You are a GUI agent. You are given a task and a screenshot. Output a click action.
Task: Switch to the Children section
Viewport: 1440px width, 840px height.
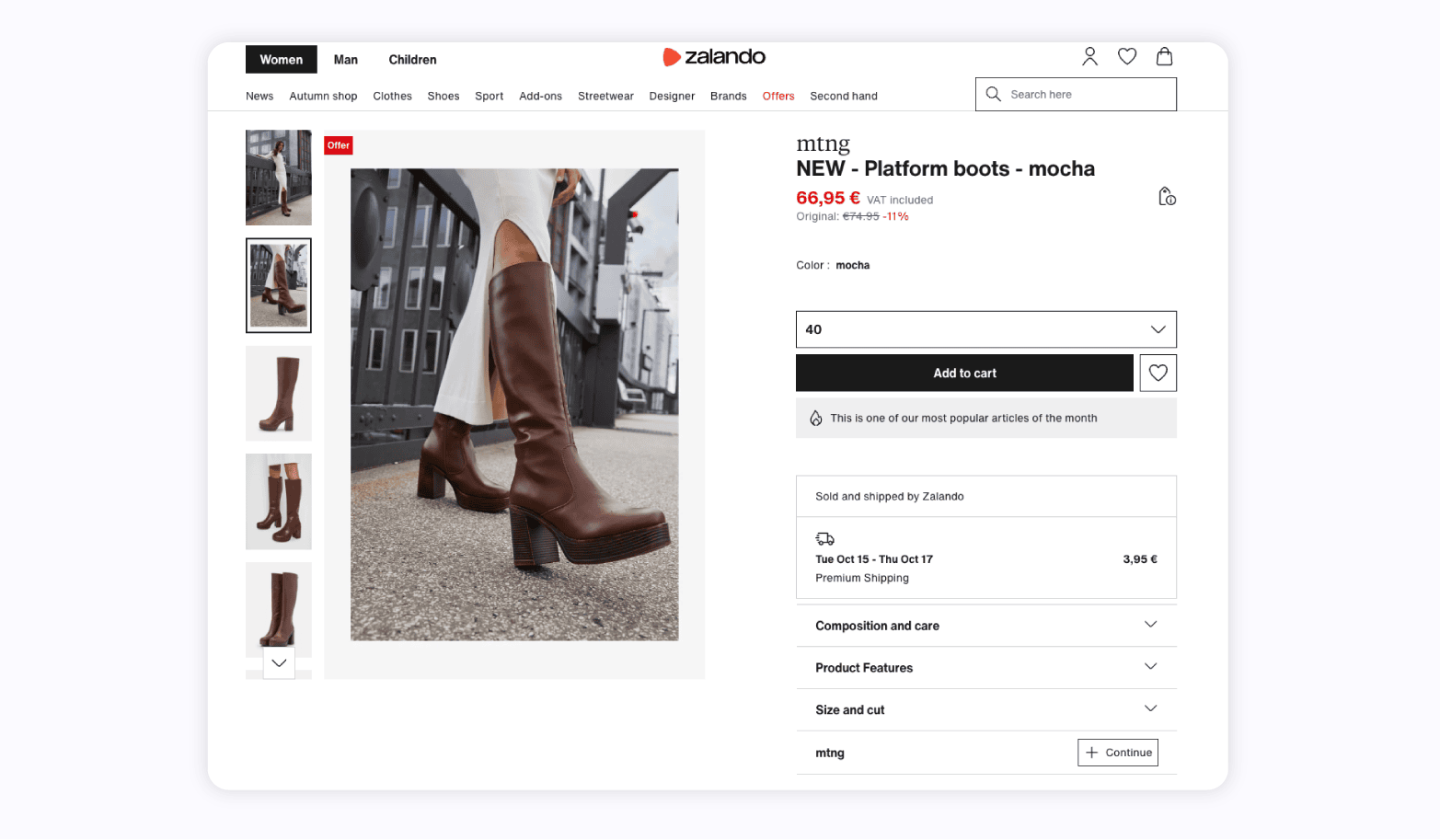tap(412, 59)
